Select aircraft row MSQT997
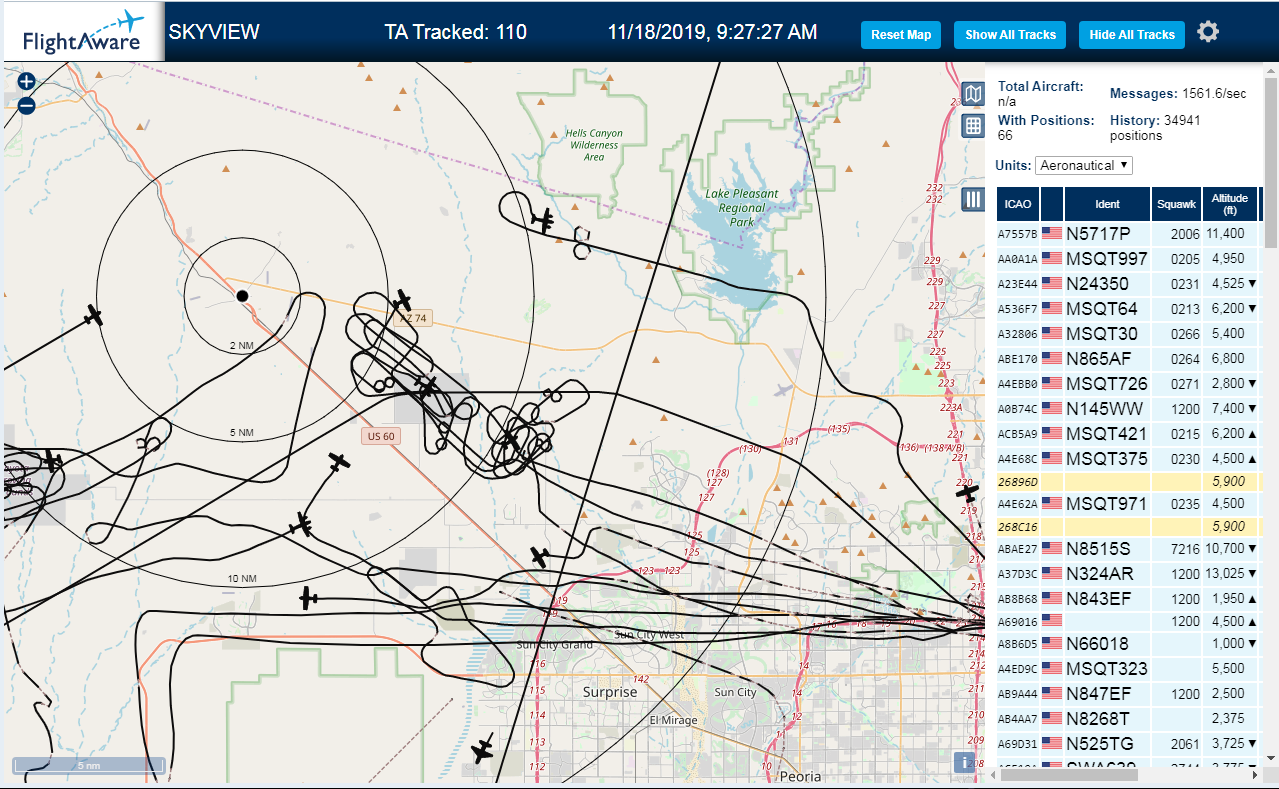1279x789 pixels. (x=1129, y=259)
